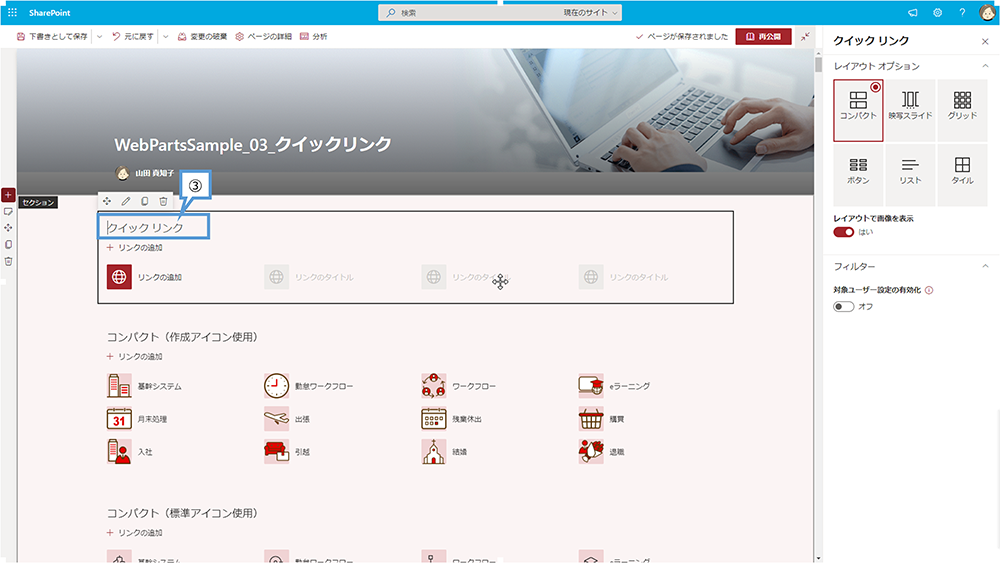Click author name 山田 真知子

154,173
